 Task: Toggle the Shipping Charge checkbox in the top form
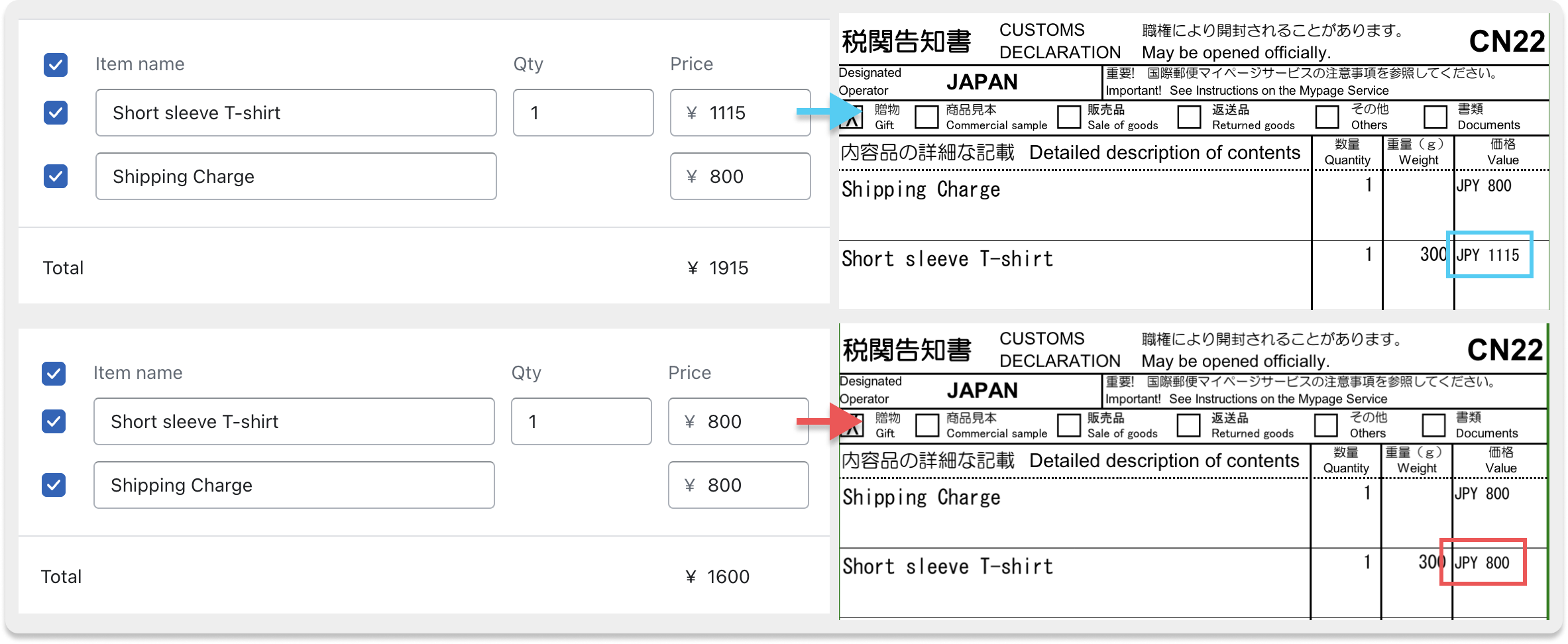(56, 176)
